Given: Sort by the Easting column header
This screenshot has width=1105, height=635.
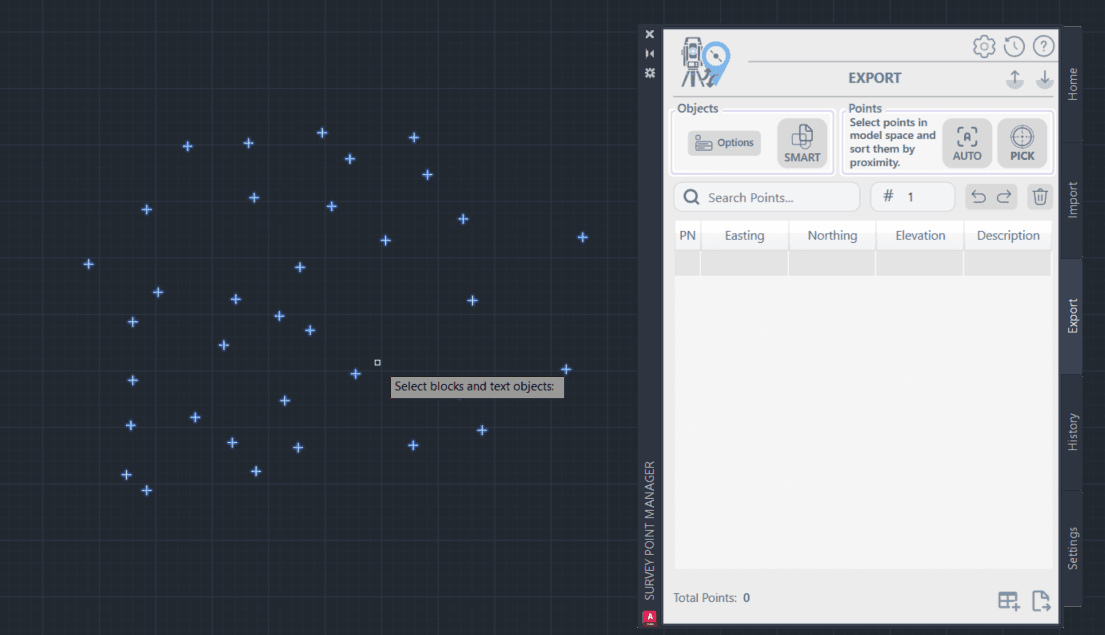Looking at the screenshot, I should (x=744, y=236).
